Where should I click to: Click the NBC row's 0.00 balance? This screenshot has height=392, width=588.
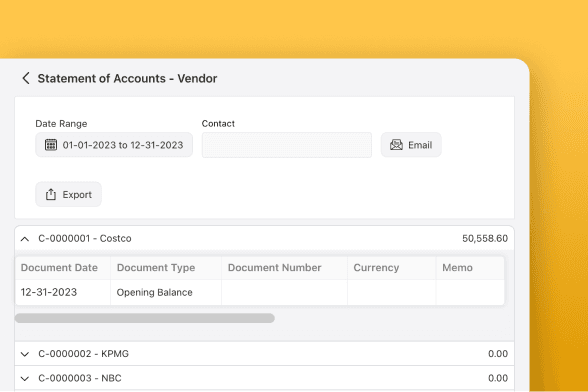click(498, 378)
